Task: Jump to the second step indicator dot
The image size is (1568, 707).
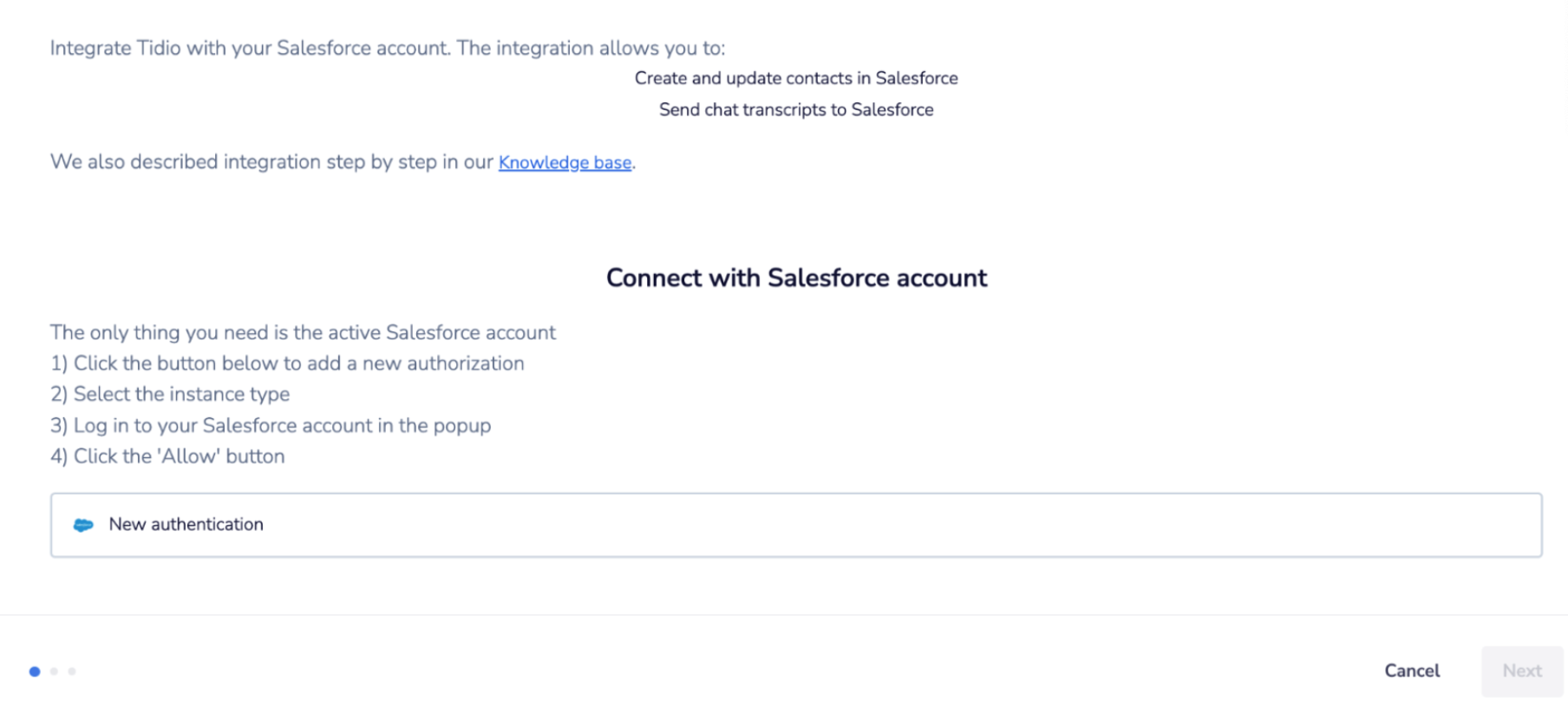Action: point(54,671)
